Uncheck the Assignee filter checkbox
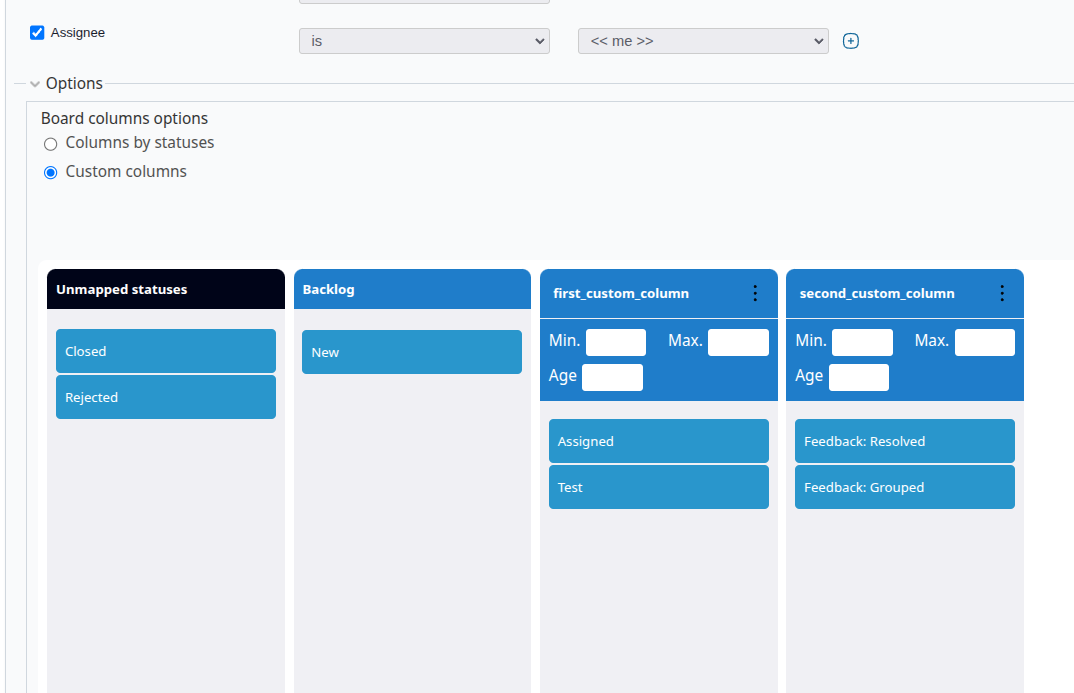Image resolution: width=1074 pixels, height=693 pixels. (x=37, y=32)
